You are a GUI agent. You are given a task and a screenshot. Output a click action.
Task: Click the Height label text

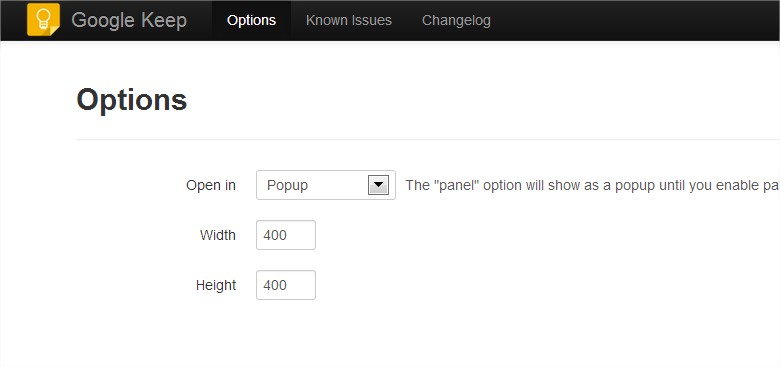click(x=216, y=285)
